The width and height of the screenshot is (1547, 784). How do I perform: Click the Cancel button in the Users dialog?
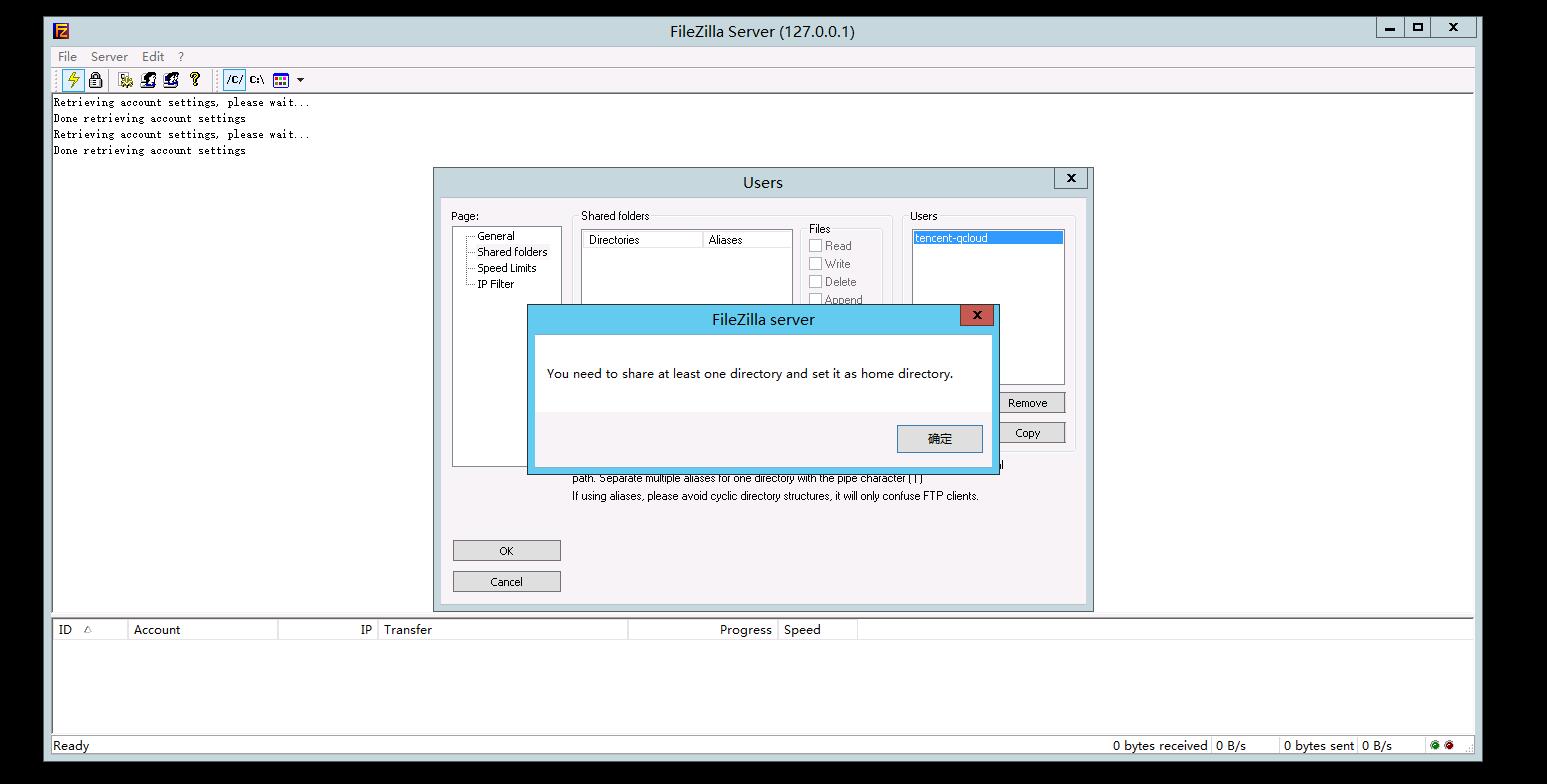pyautogui.click(x=506, y=582)
